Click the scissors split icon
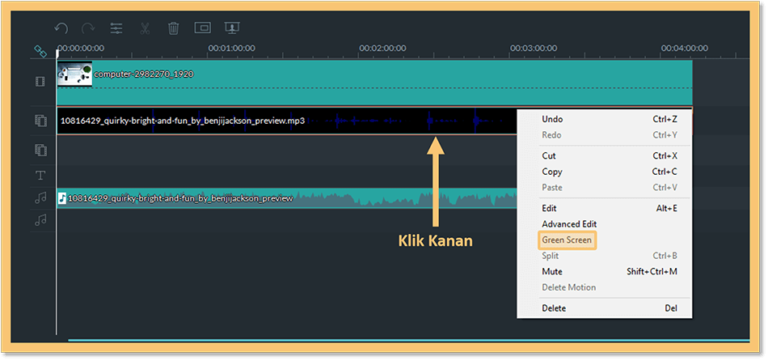Image resolution: width=768 pixels, height=361 pixels. coord(144,28)
